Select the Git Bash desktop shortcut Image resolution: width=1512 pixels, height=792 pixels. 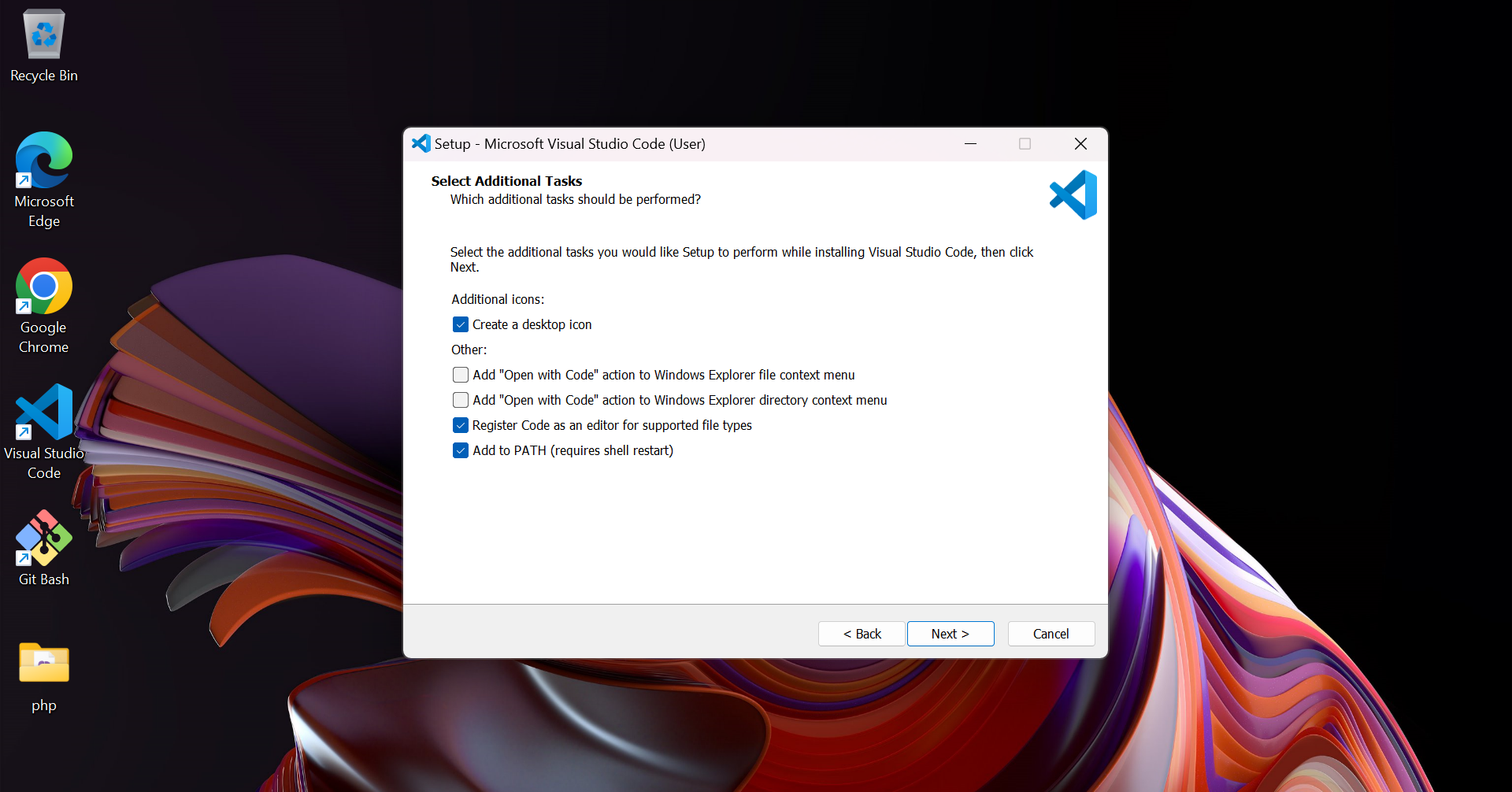tap(44, 548)
